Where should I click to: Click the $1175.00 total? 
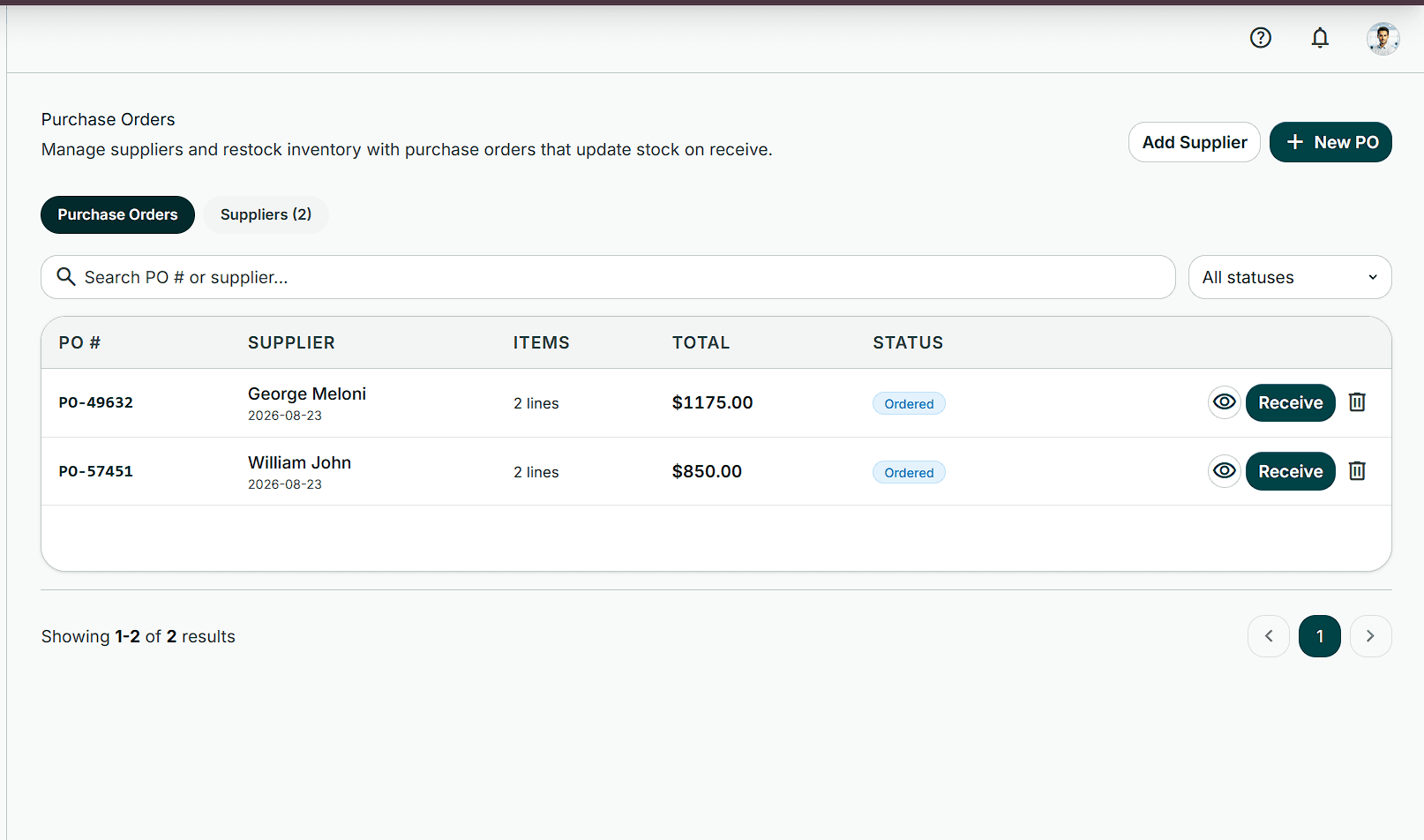coord(713,402)
